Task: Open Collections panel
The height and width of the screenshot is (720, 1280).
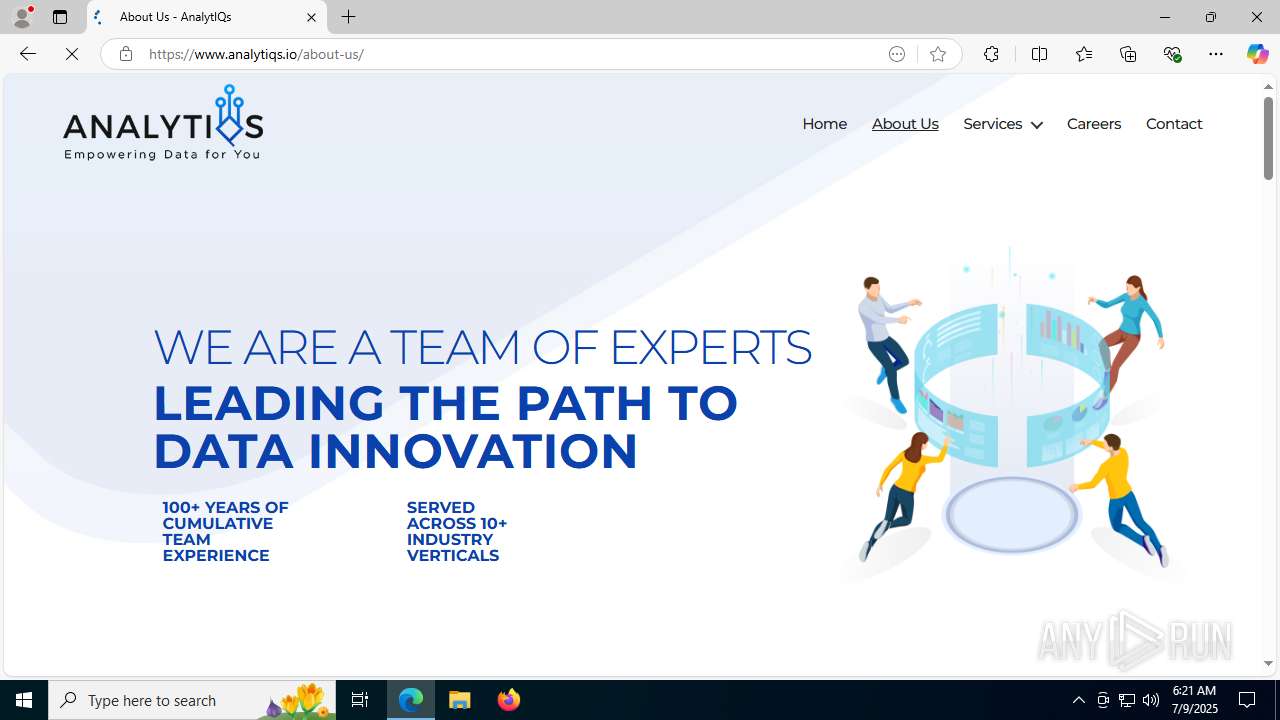Action: [1128, 54]
